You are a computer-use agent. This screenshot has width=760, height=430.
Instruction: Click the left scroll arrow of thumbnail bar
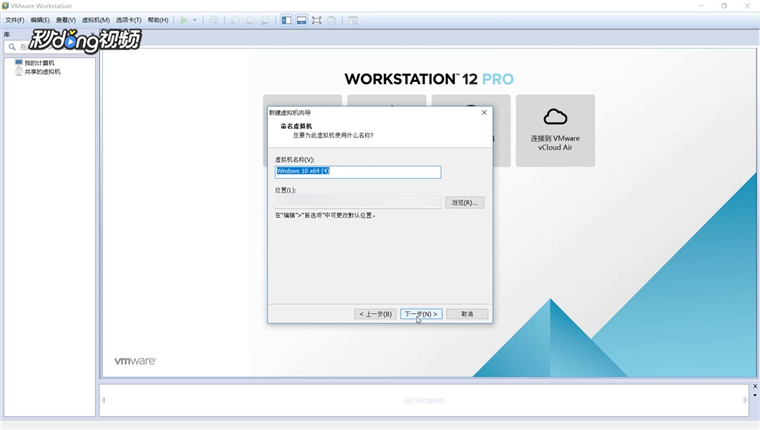(x=103, y=400)
